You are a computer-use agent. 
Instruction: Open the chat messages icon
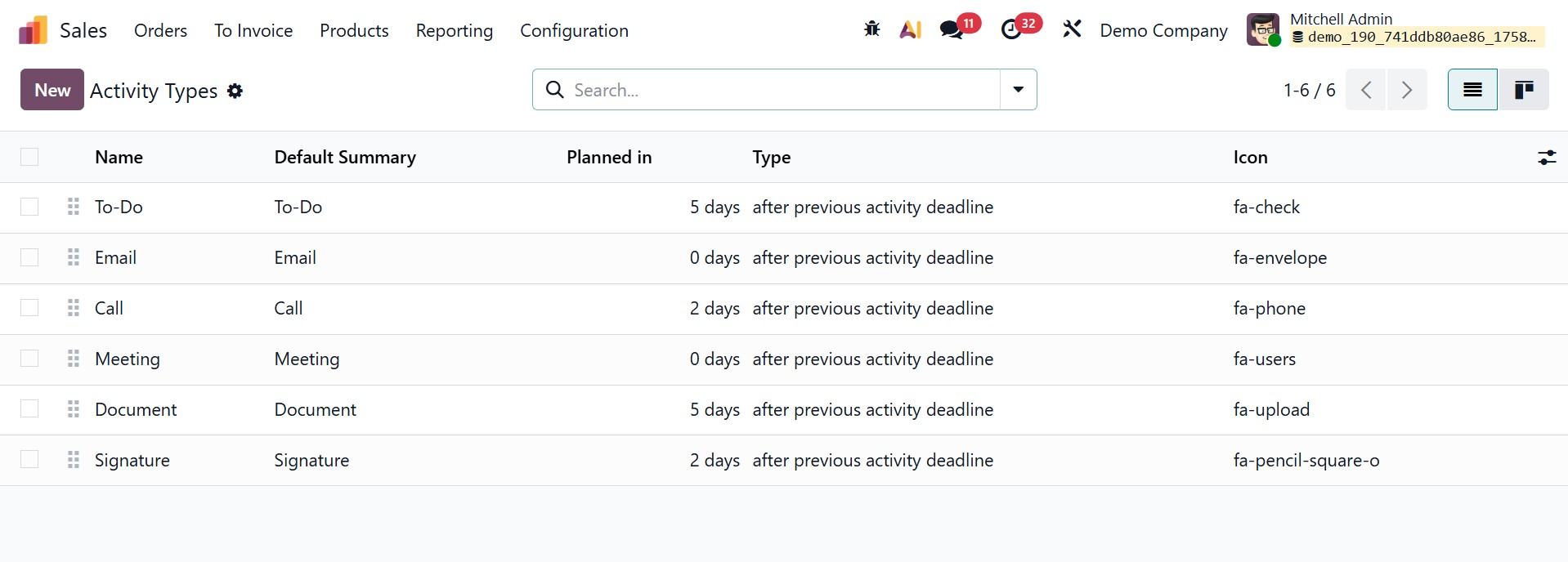point(951,30)
